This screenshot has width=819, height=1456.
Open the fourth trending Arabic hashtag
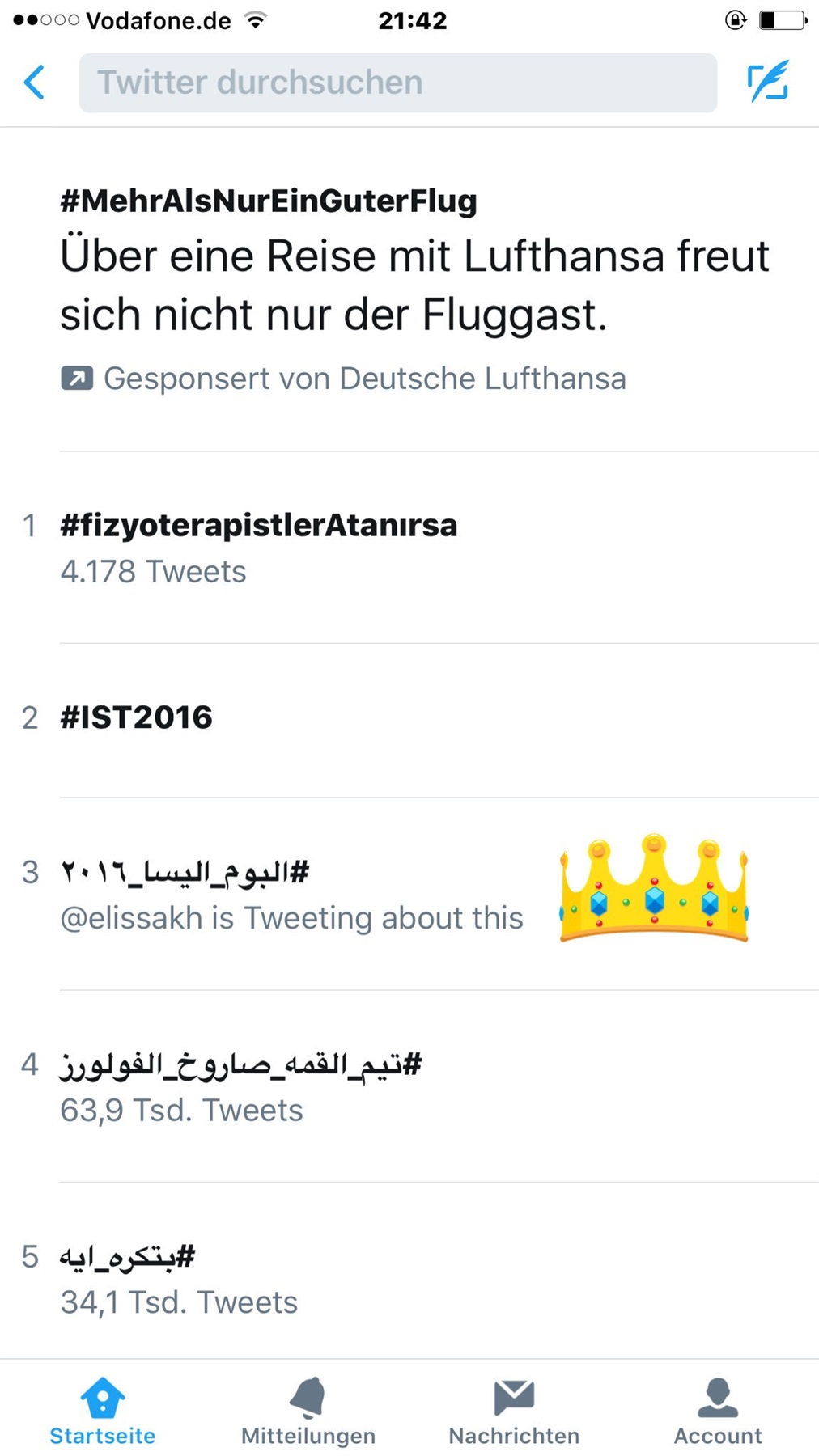[x=241, y=1064]
